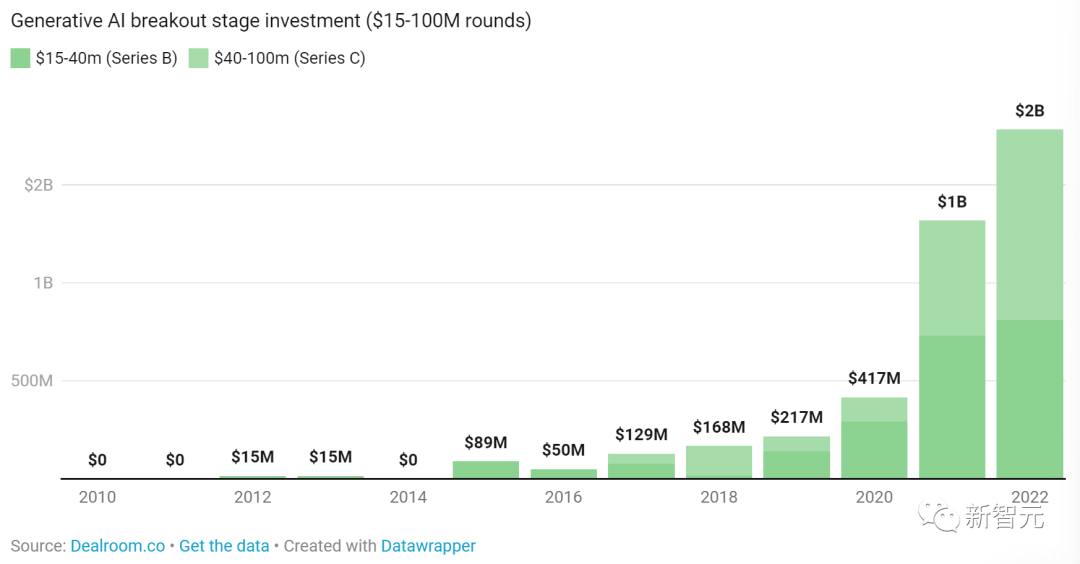1080x564 pixels.
Task: Click the bar labeled $50M
Action: point(563,473)
